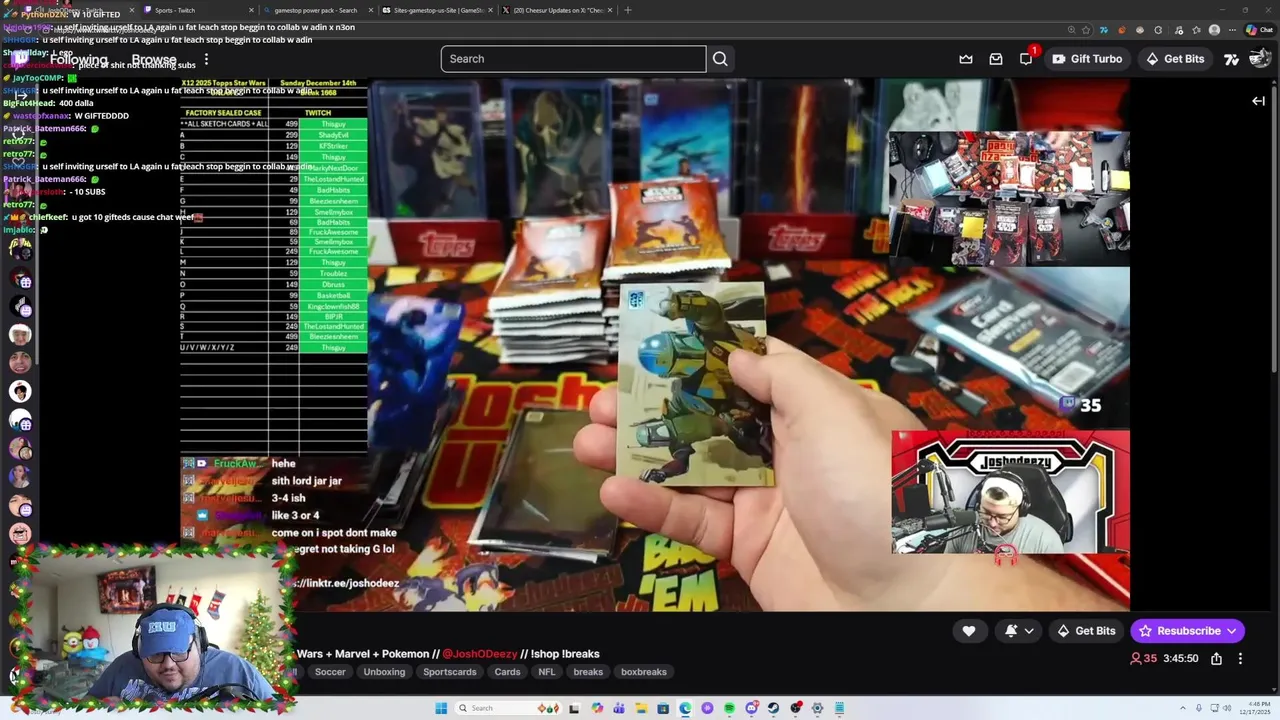
Task: Click the stream uptime 3:45:50
Action: pos(1181,658)
